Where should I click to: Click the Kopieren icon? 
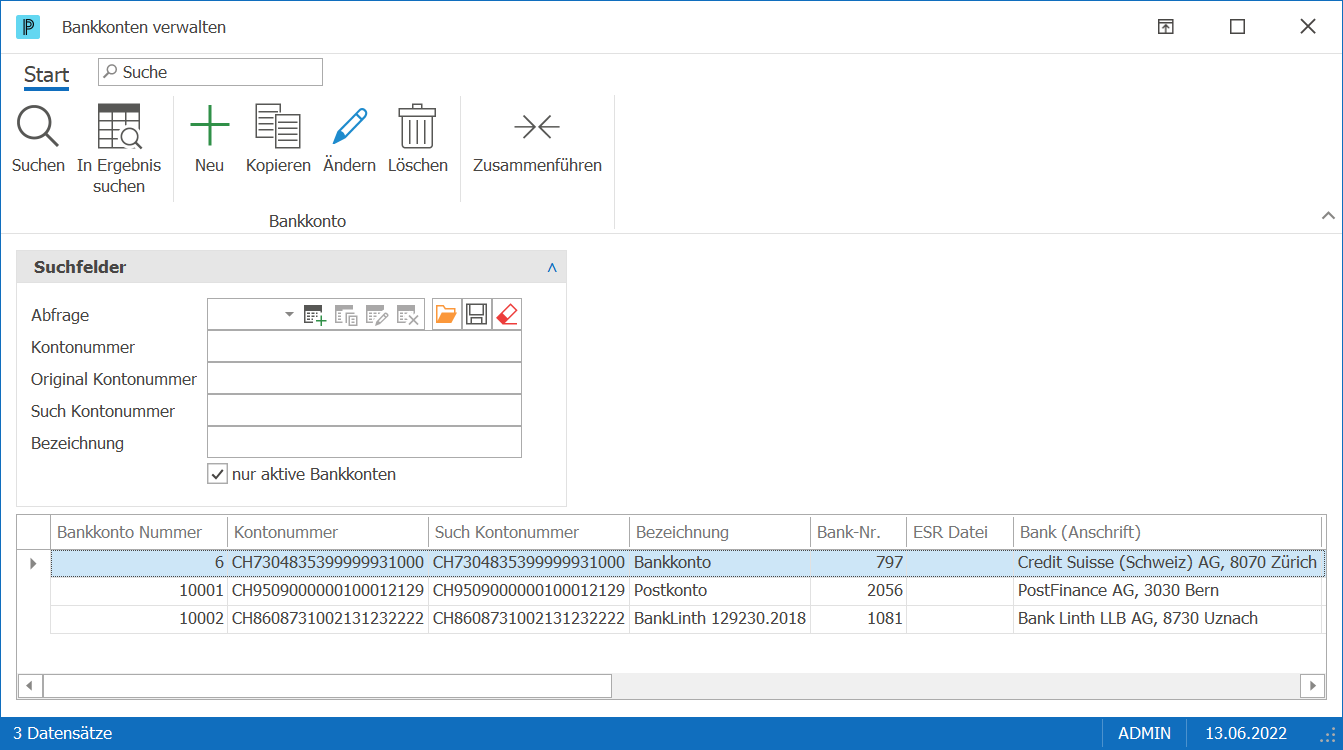[278, 127]
